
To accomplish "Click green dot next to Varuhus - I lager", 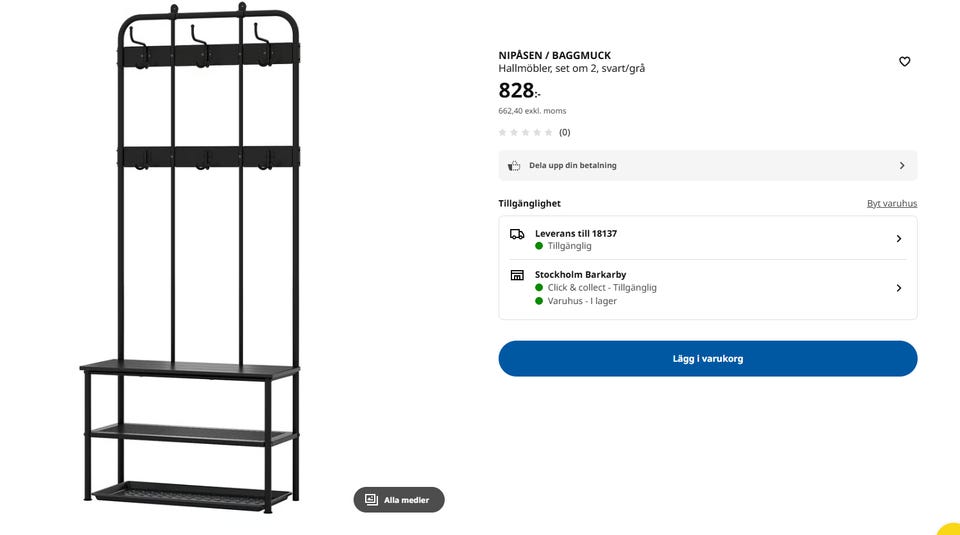I will [539, 301].
